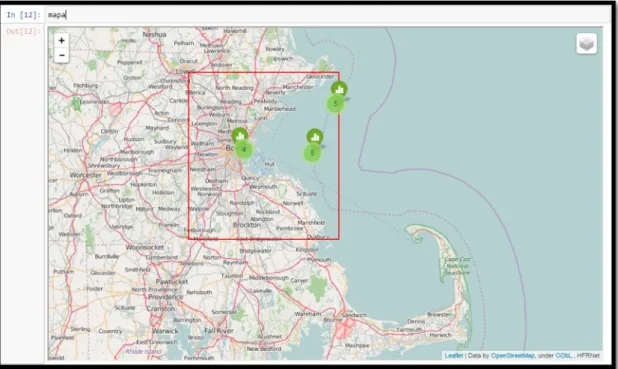Viewport: 618px width, 369px height.
Task: Click the Framingham label
Action: 165,171
